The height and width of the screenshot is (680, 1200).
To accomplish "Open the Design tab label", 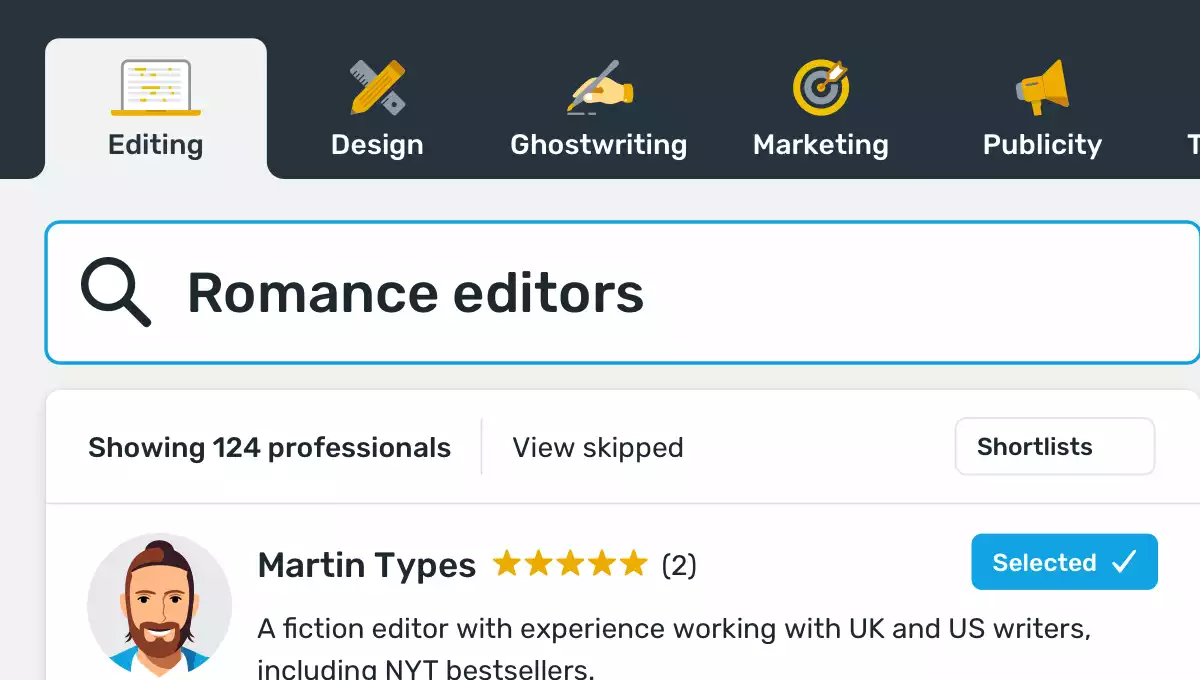I will point(377,145).
